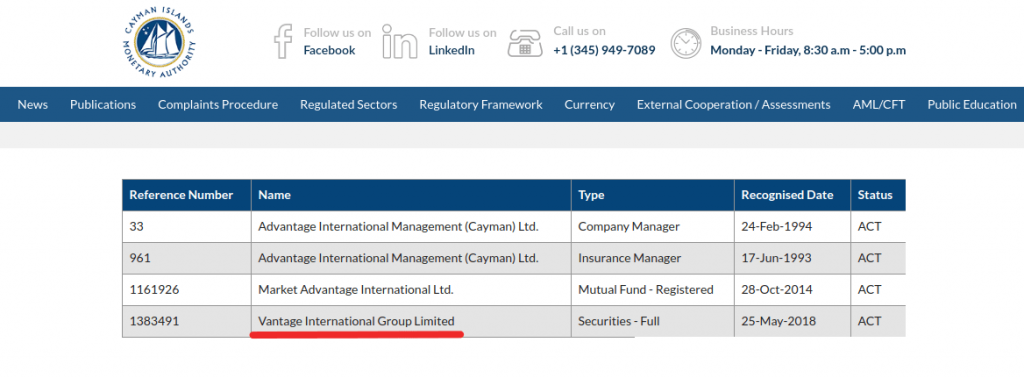This screenshot has width=1024, height=378.
Task: Click the telephone icon
Action: pos(525,42)
